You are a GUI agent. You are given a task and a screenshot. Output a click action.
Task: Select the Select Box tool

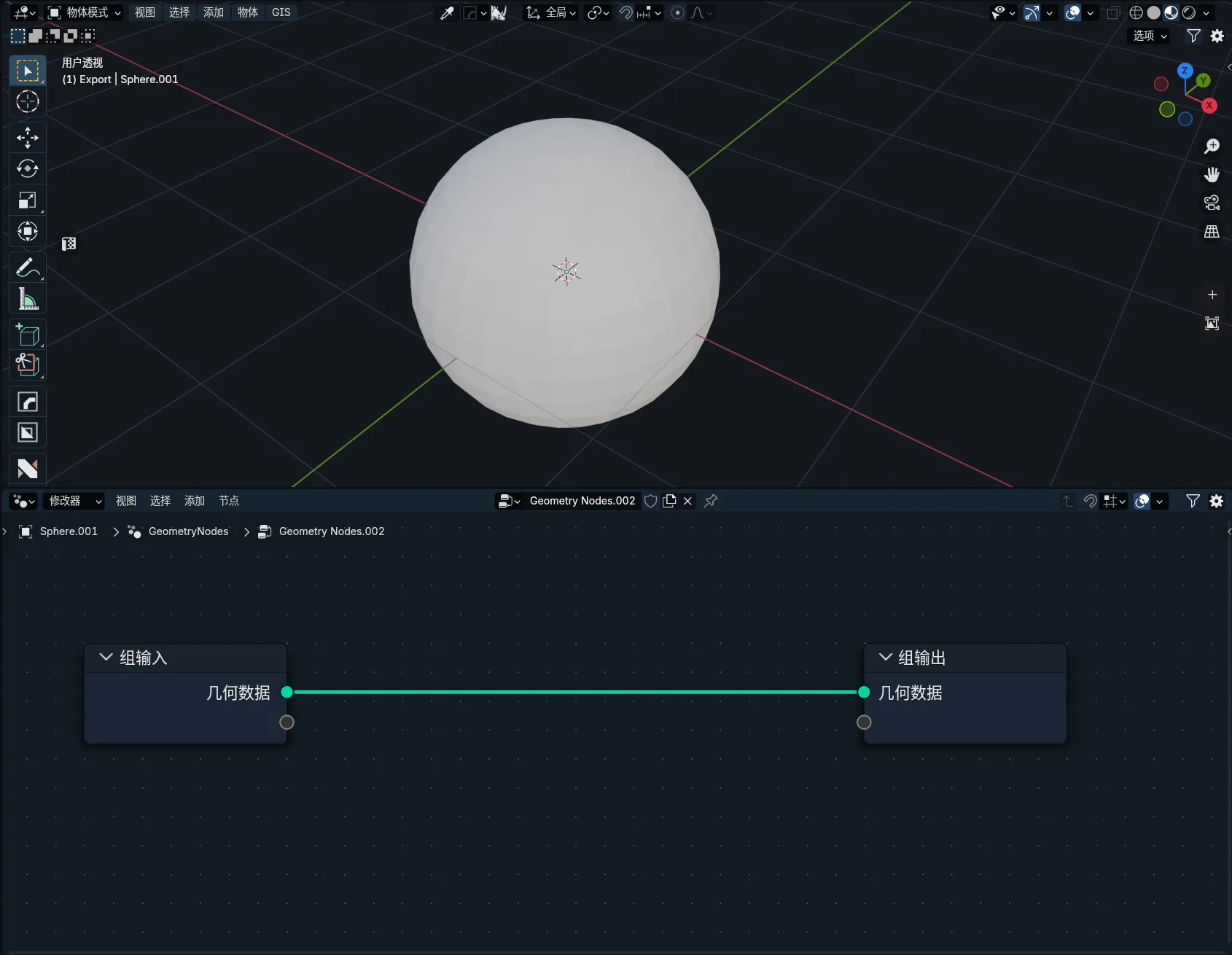tap(28, 71)
